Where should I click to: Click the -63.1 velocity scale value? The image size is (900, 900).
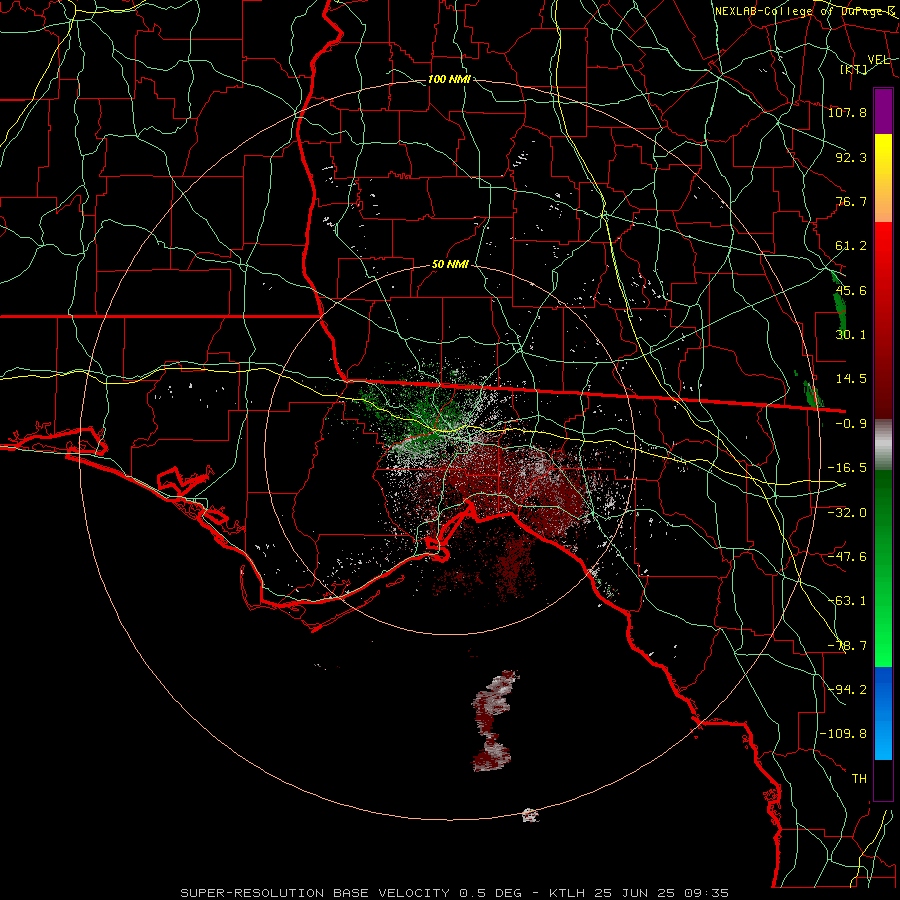click(x=847, y=601)
